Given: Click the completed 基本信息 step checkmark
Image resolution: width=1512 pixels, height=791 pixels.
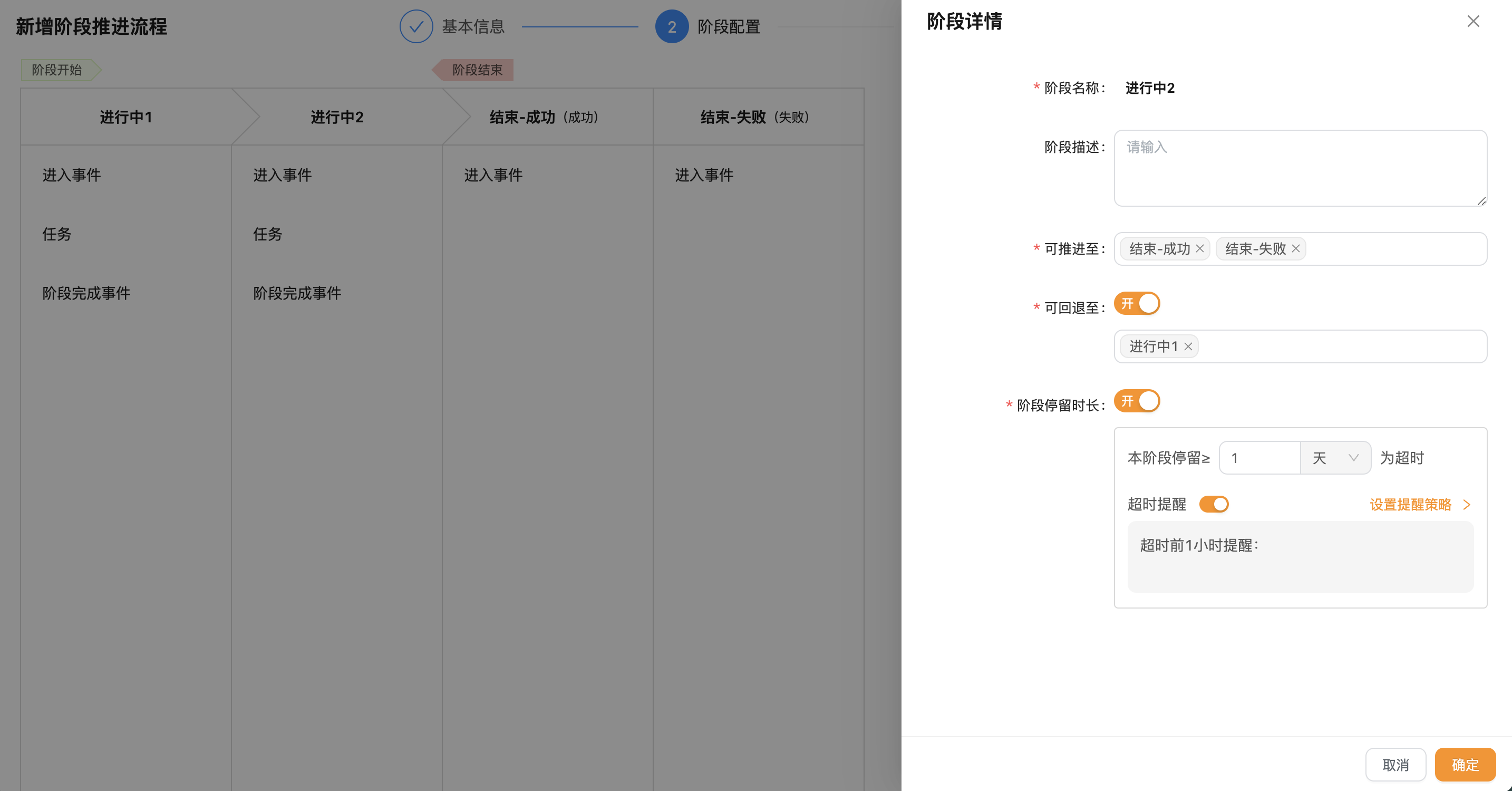Looking at the screenshot, I should [416, 26].
